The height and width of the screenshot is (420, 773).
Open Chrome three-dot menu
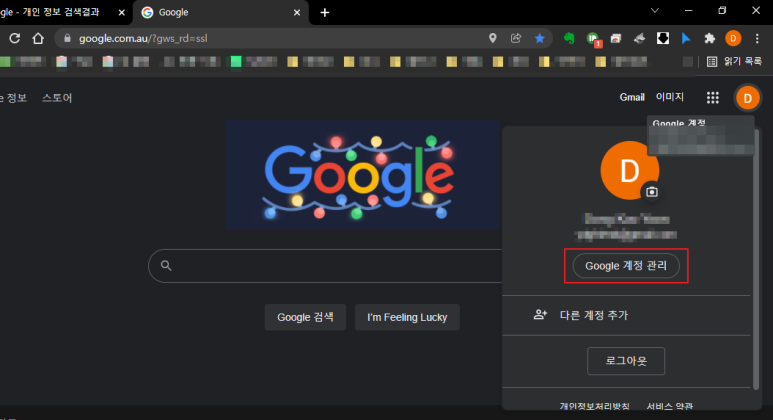(757, 38)
